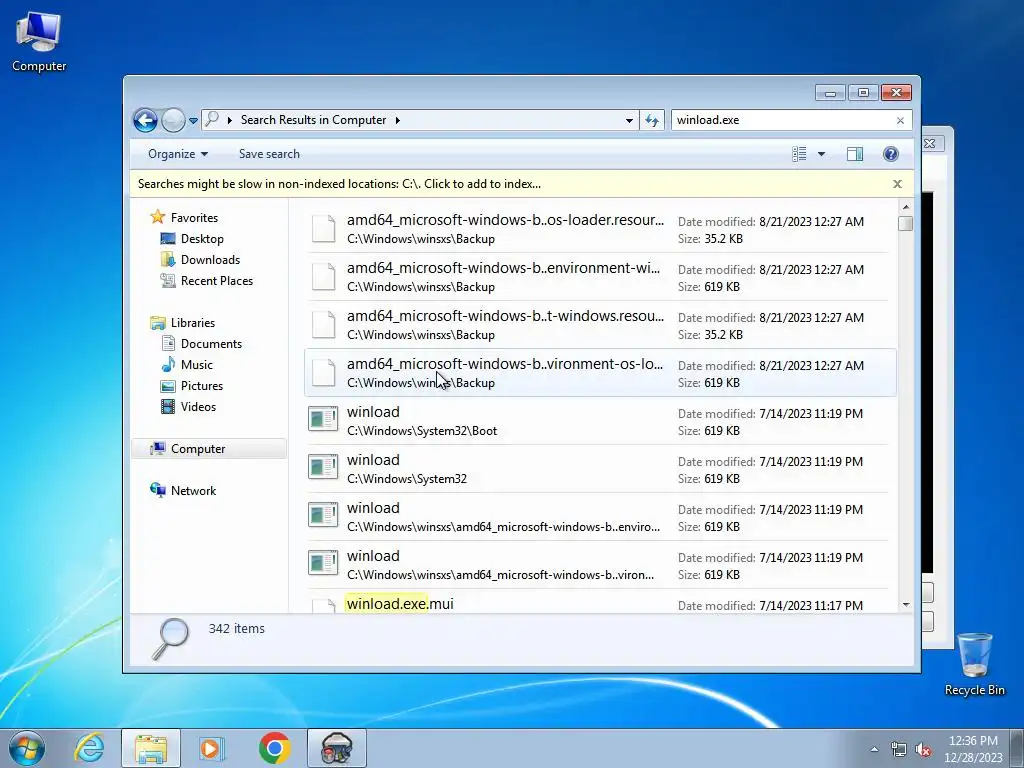The image size is (1024, 768).
Task: Select the environment-wi... result file
Action: click(598, 277)
